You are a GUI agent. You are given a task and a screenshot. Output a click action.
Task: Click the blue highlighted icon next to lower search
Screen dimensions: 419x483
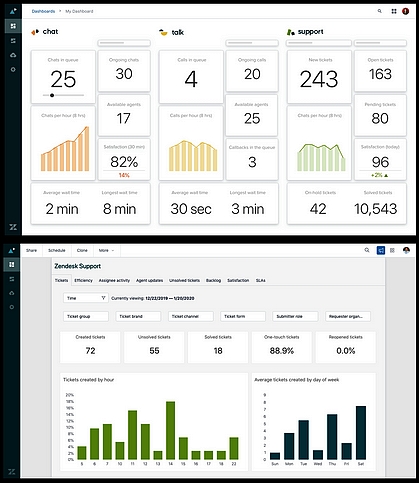pos(381,250)
